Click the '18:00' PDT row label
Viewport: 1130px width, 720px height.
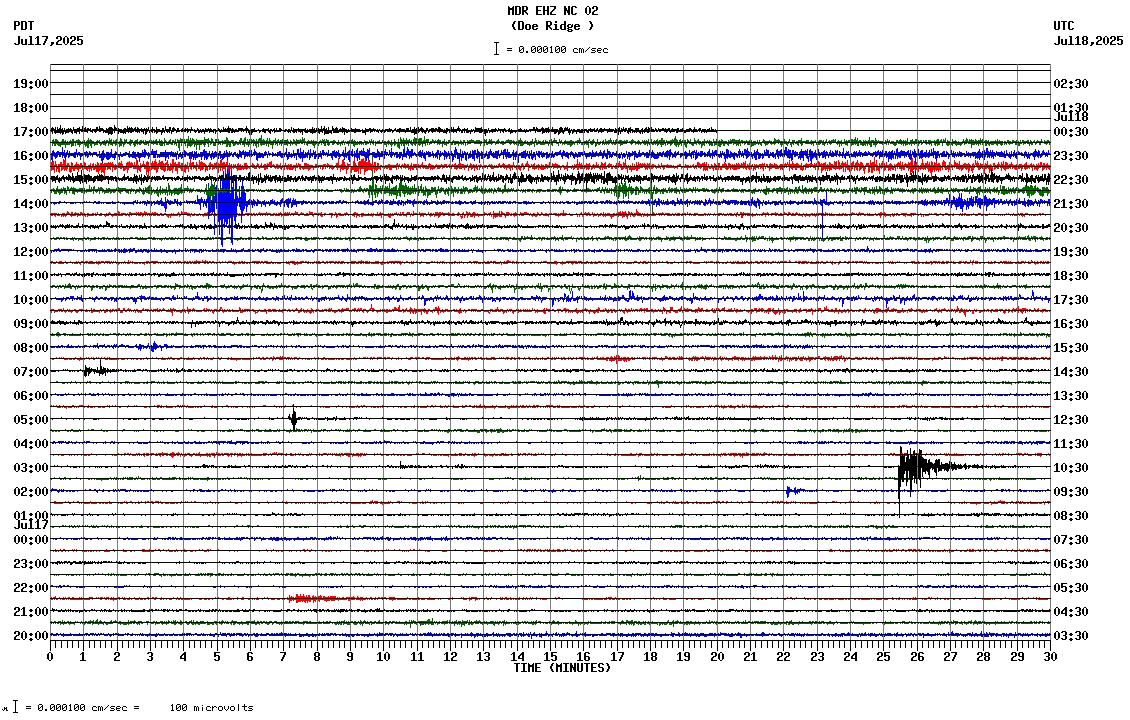click(x=31, y=107)
